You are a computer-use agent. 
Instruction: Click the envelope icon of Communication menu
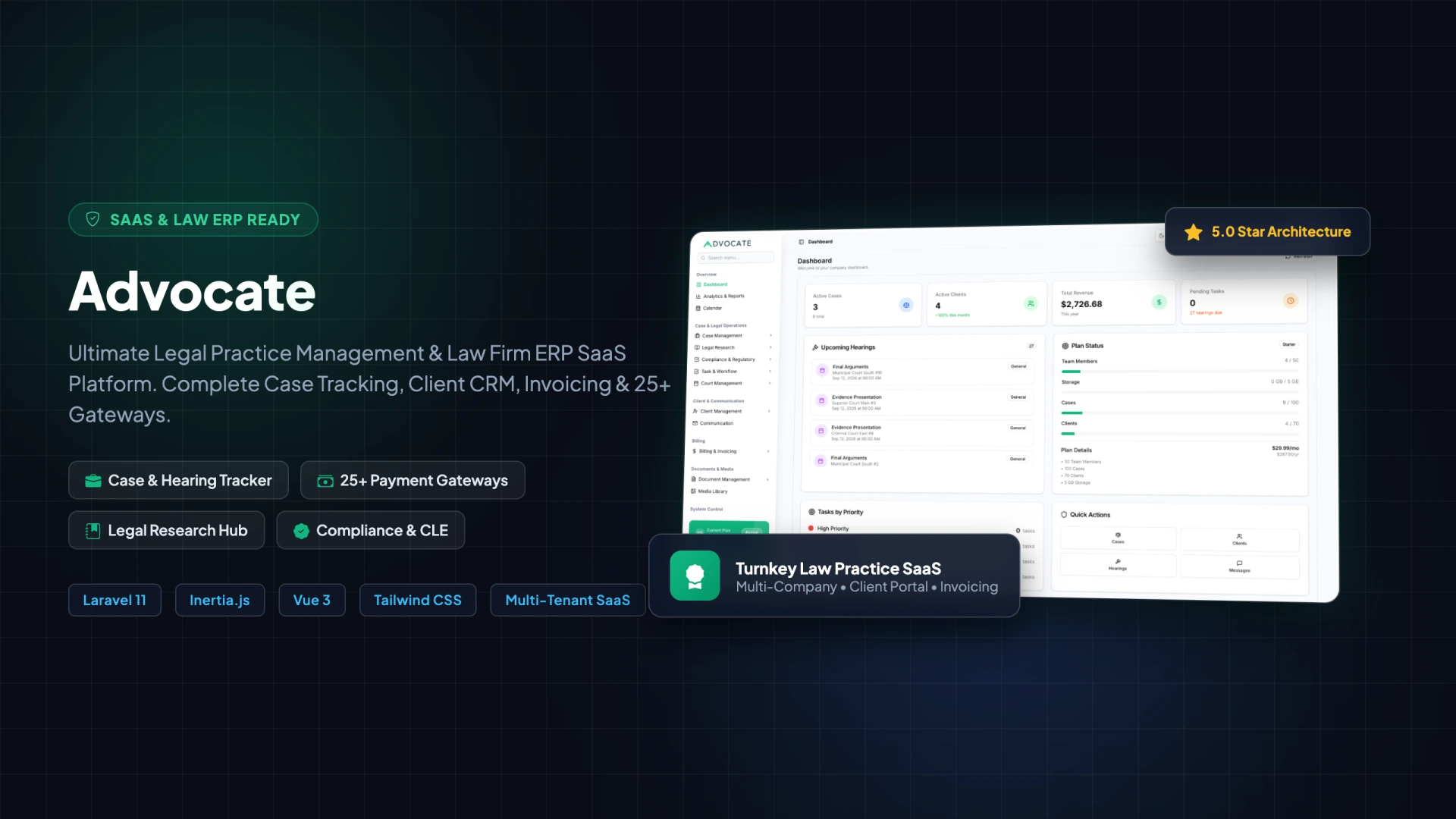coord(695,423)
